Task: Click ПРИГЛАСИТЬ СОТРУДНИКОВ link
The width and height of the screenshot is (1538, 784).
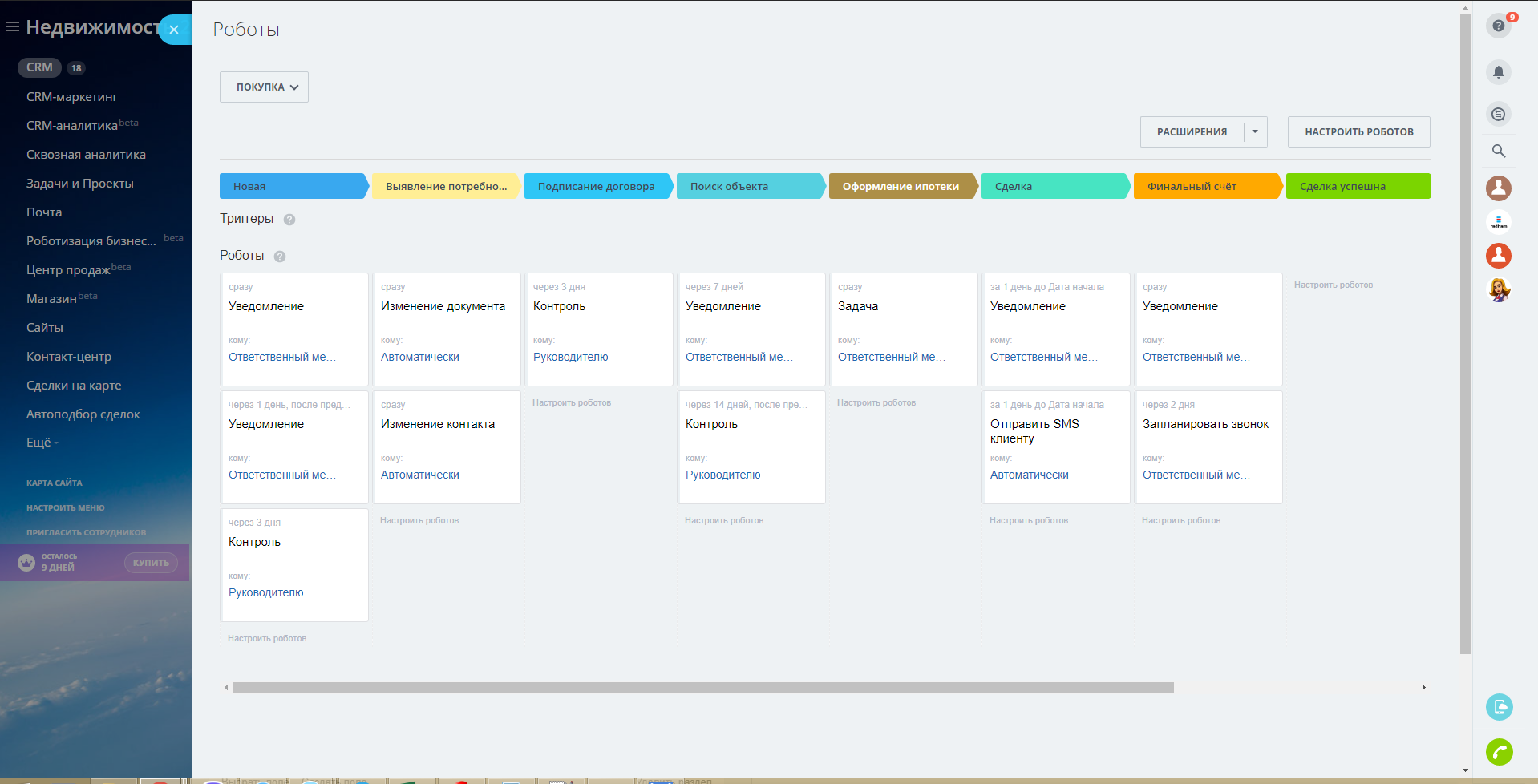Action: pos(87,533)
